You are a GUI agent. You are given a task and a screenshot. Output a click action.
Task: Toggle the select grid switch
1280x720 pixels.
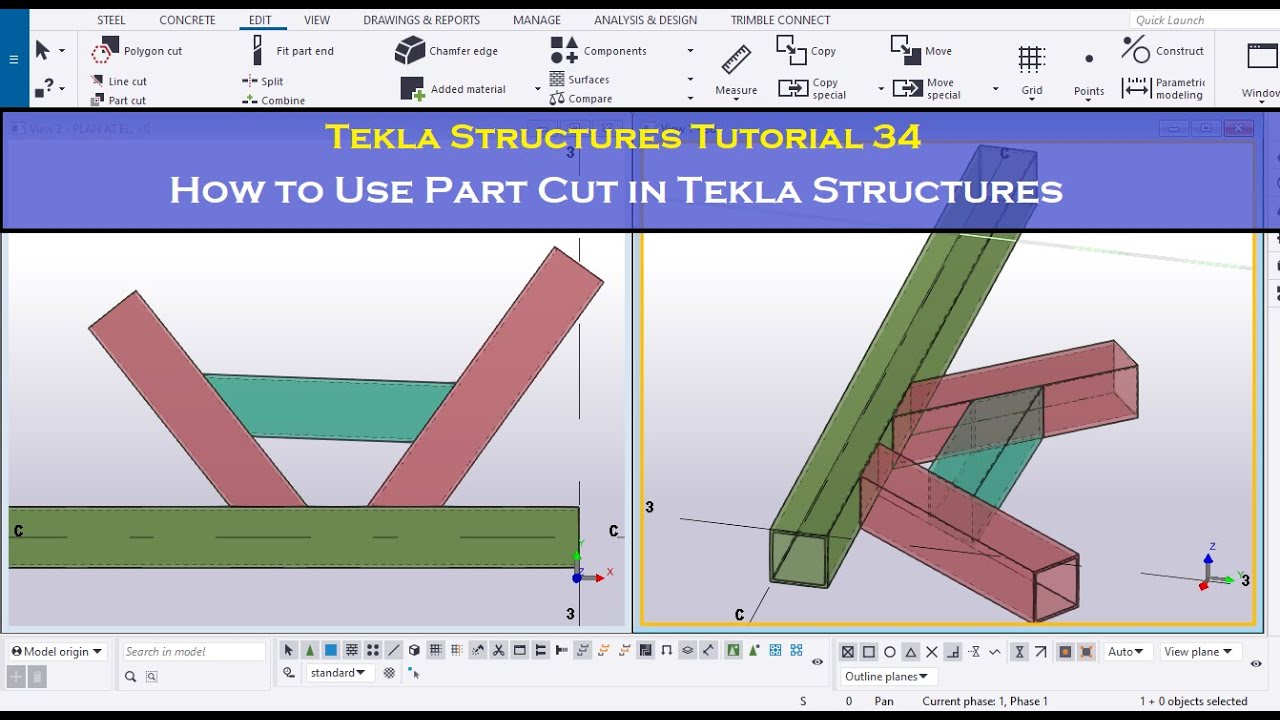tap(436, 650)
